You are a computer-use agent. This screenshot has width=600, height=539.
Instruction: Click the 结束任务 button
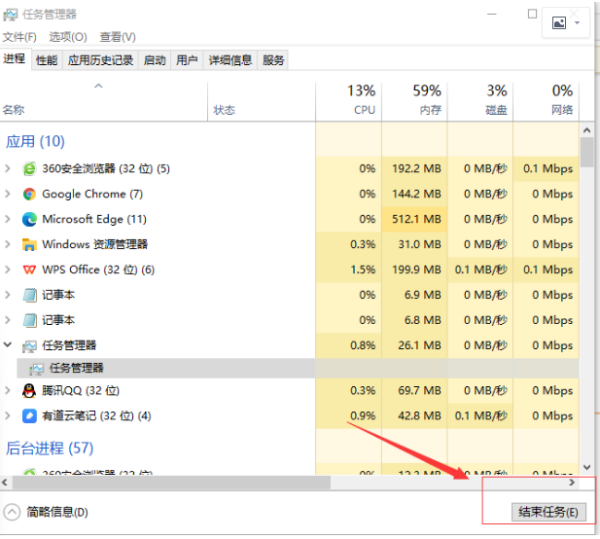click(x=547, y=512)
